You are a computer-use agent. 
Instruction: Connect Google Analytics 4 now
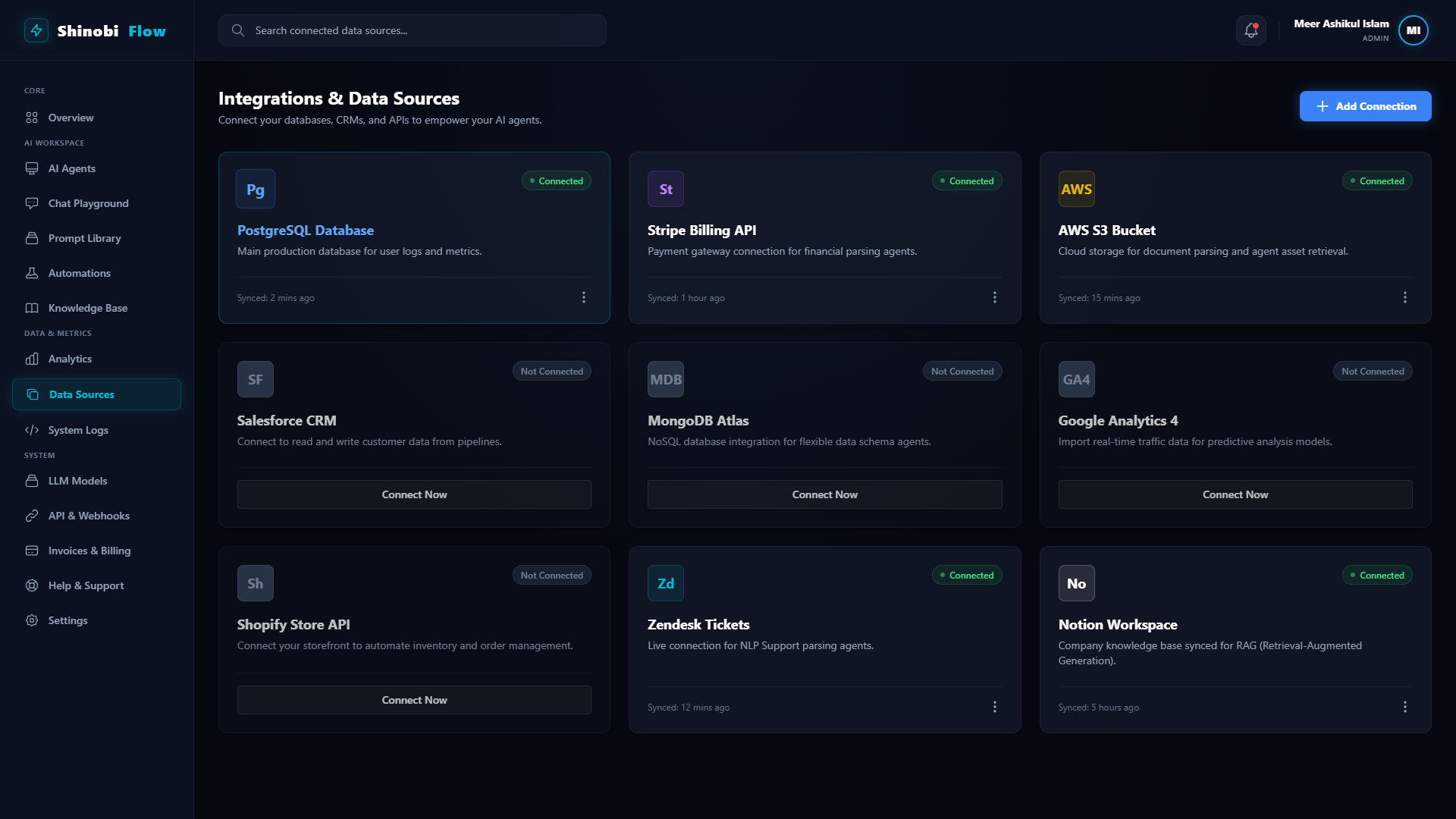(1235, 494)
